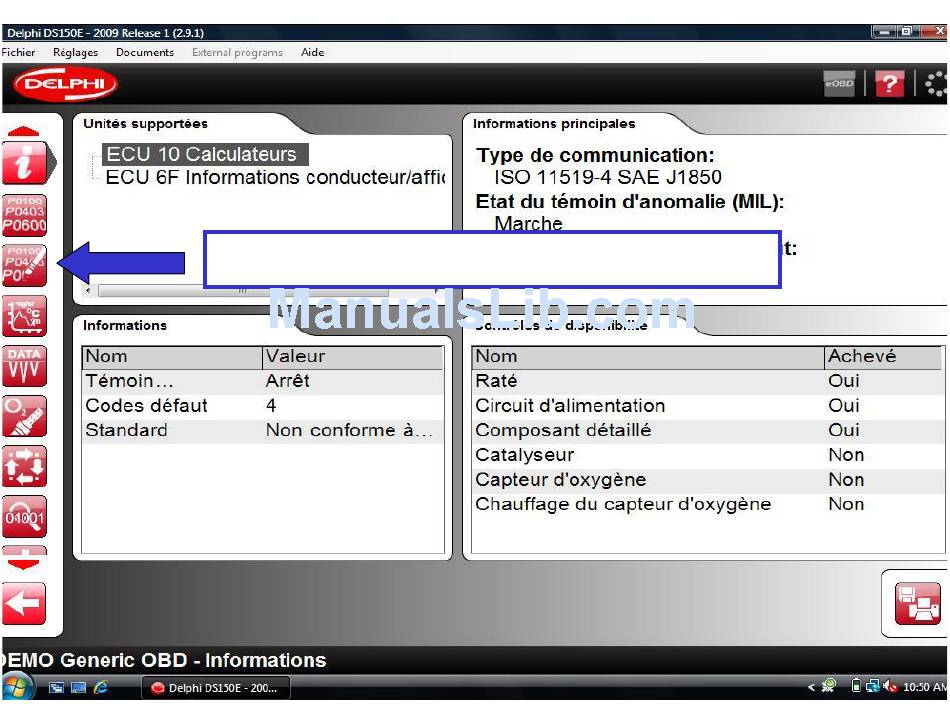Click the Informations principales panel tab

click(x=554, y=124)
